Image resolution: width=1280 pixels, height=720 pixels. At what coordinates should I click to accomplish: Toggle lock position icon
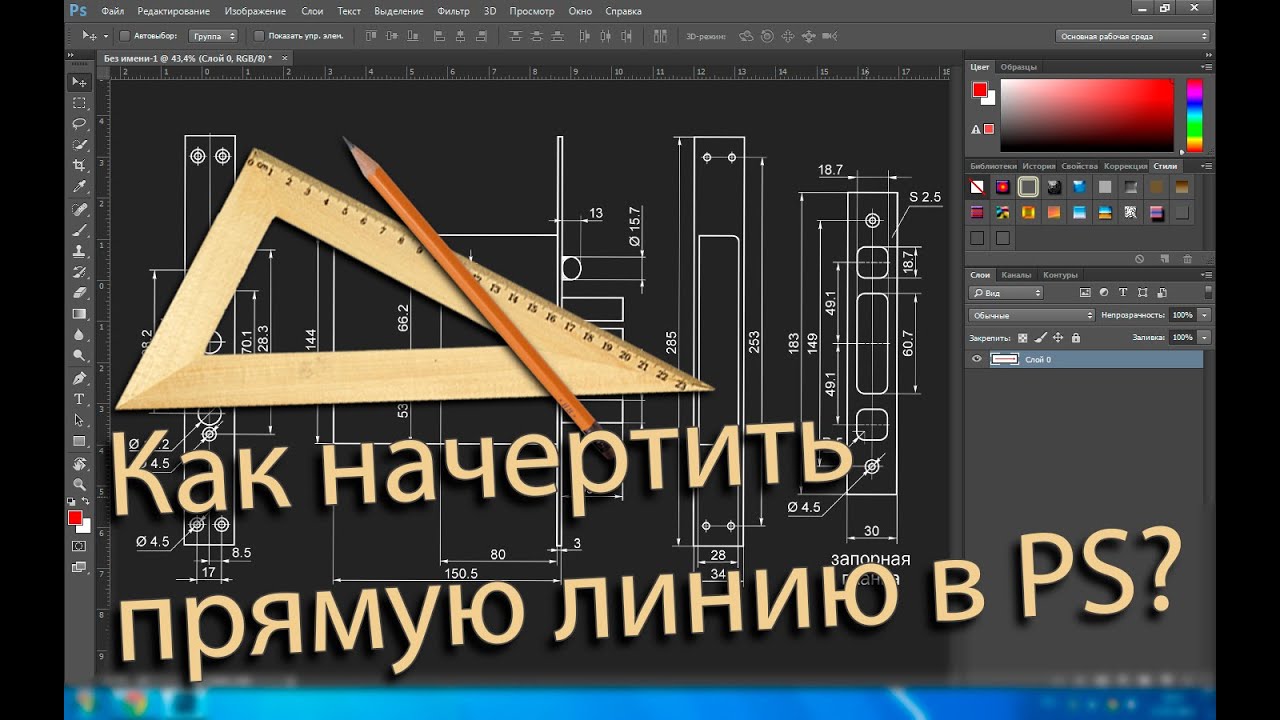[1057, 338]
